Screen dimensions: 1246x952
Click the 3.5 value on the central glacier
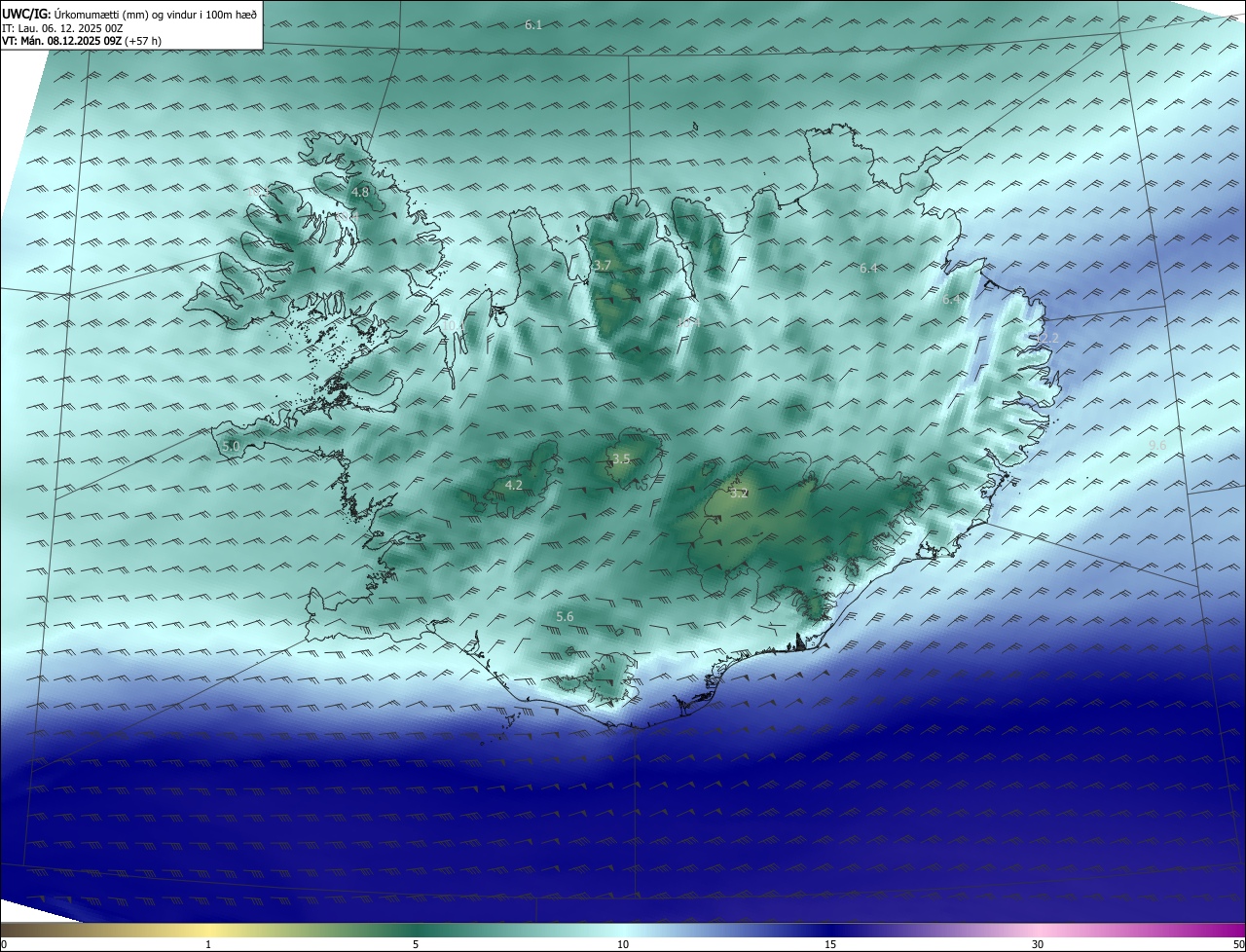(x=621, y=458)
